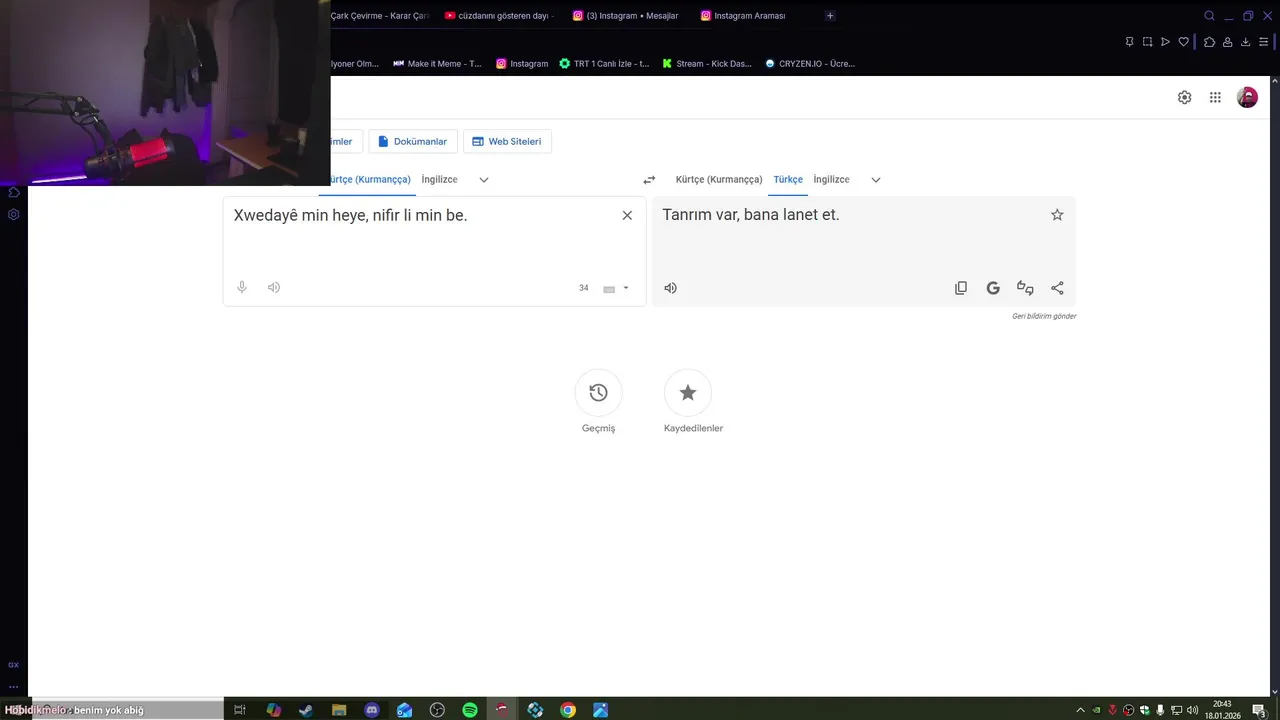Open the Web Siteleri translation mode
Screen dimensions: 1280x720
(x=507, y=141)
